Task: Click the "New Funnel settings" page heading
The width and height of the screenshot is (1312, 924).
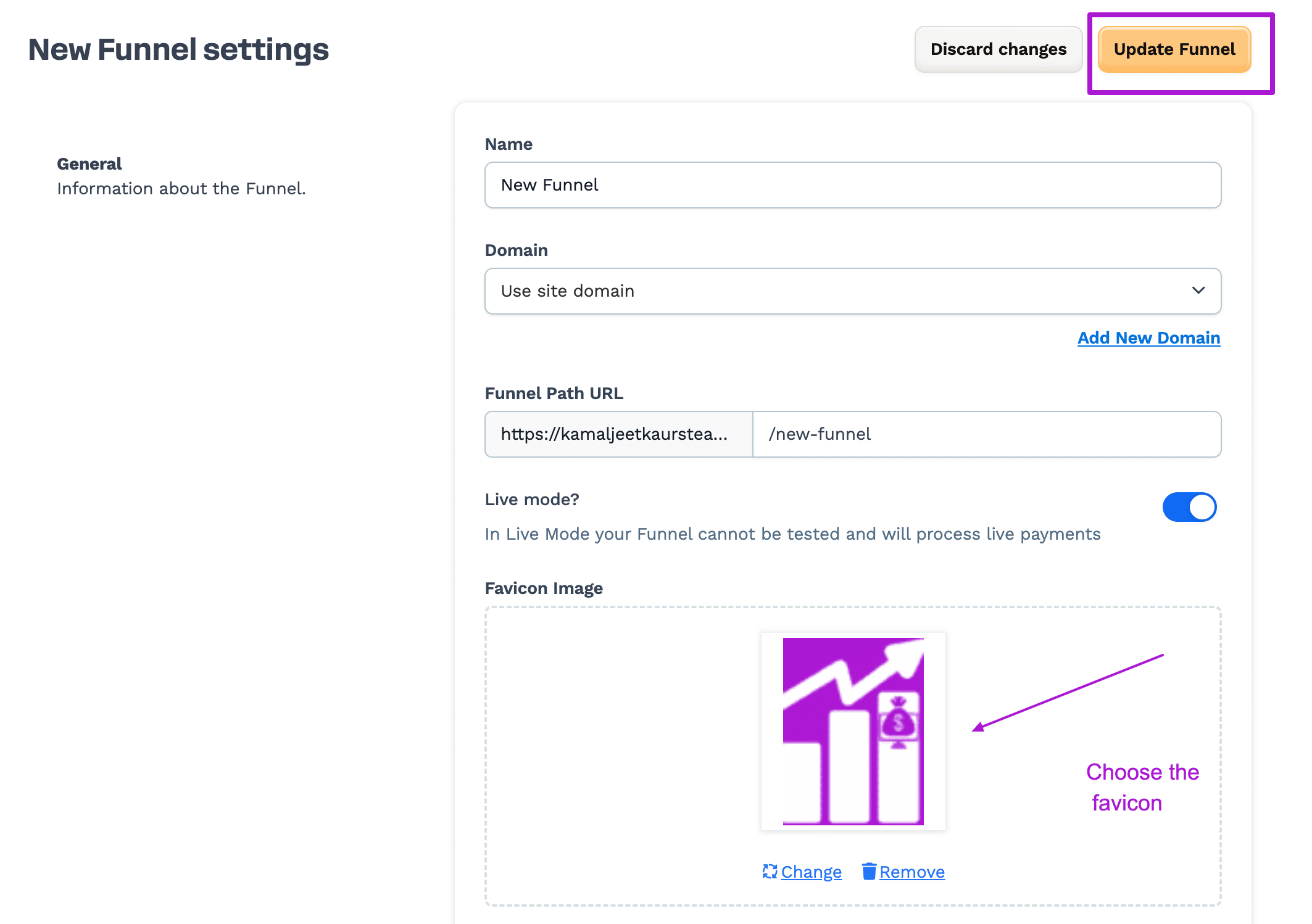Action: tap(178, 50)
